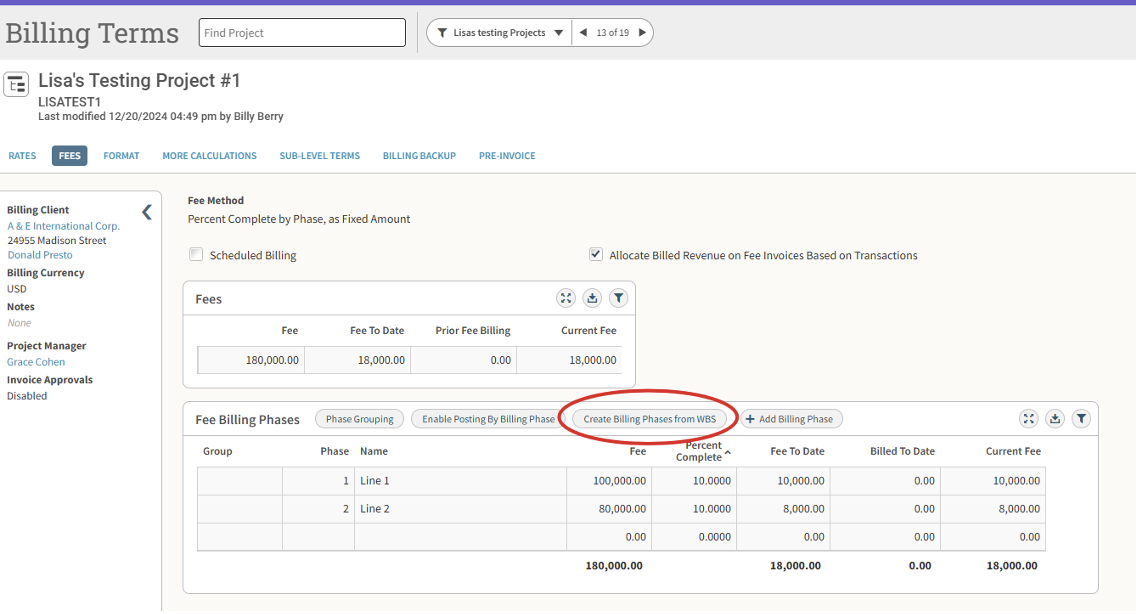The image size is (1136, 614).
Task: Sort by Percent Complete column header
Action: pos(703,451)
